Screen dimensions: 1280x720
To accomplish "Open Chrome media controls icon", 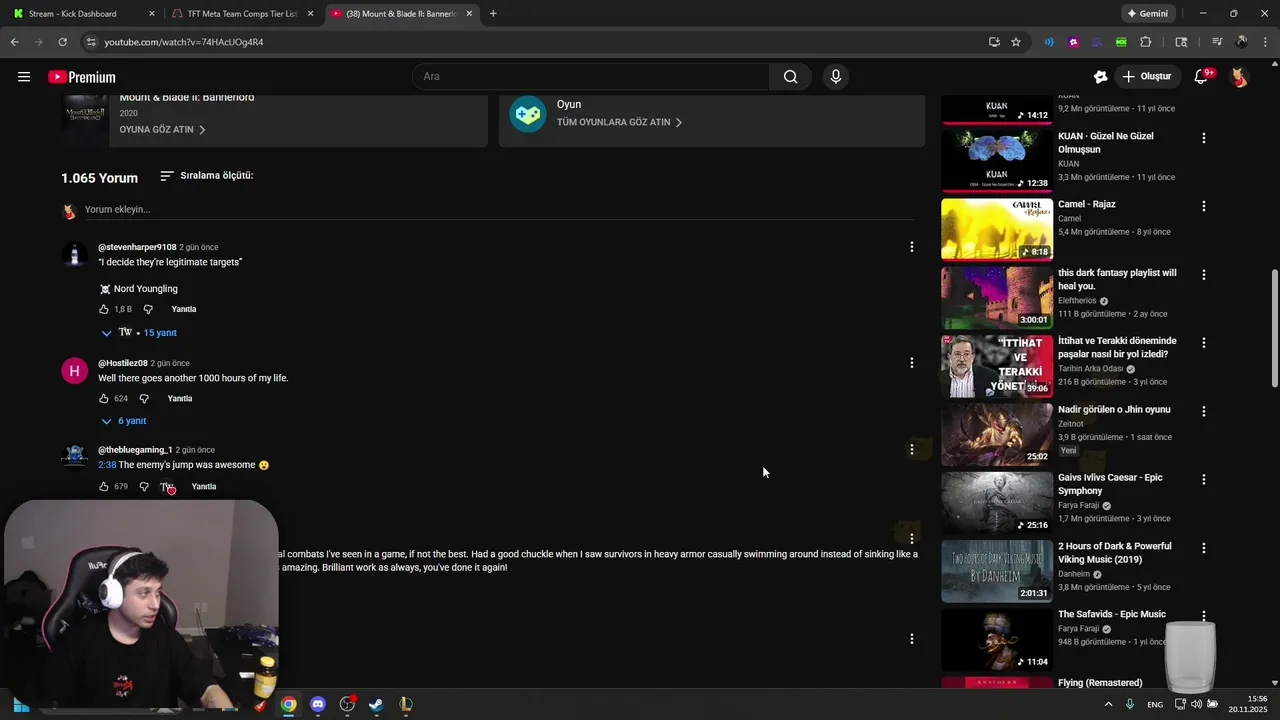I will click(1217, 42).
